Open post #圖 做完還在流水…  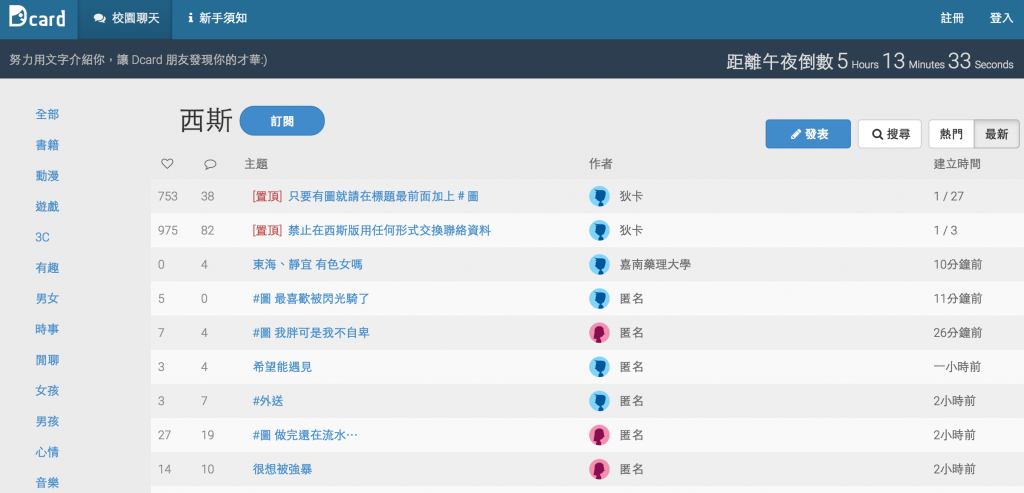coord(305,435)
